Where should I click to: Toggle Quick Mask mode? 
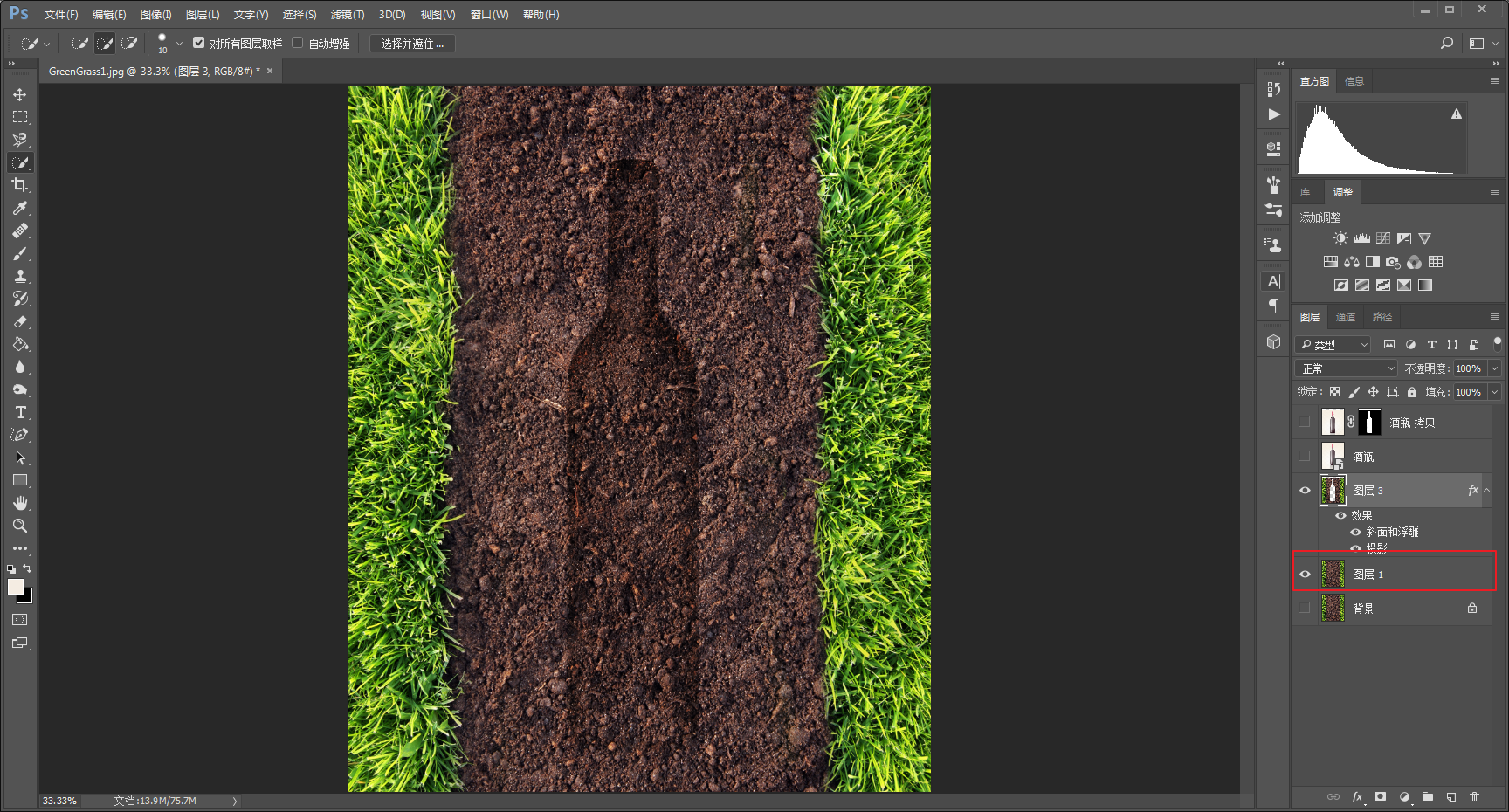(19, 620)
